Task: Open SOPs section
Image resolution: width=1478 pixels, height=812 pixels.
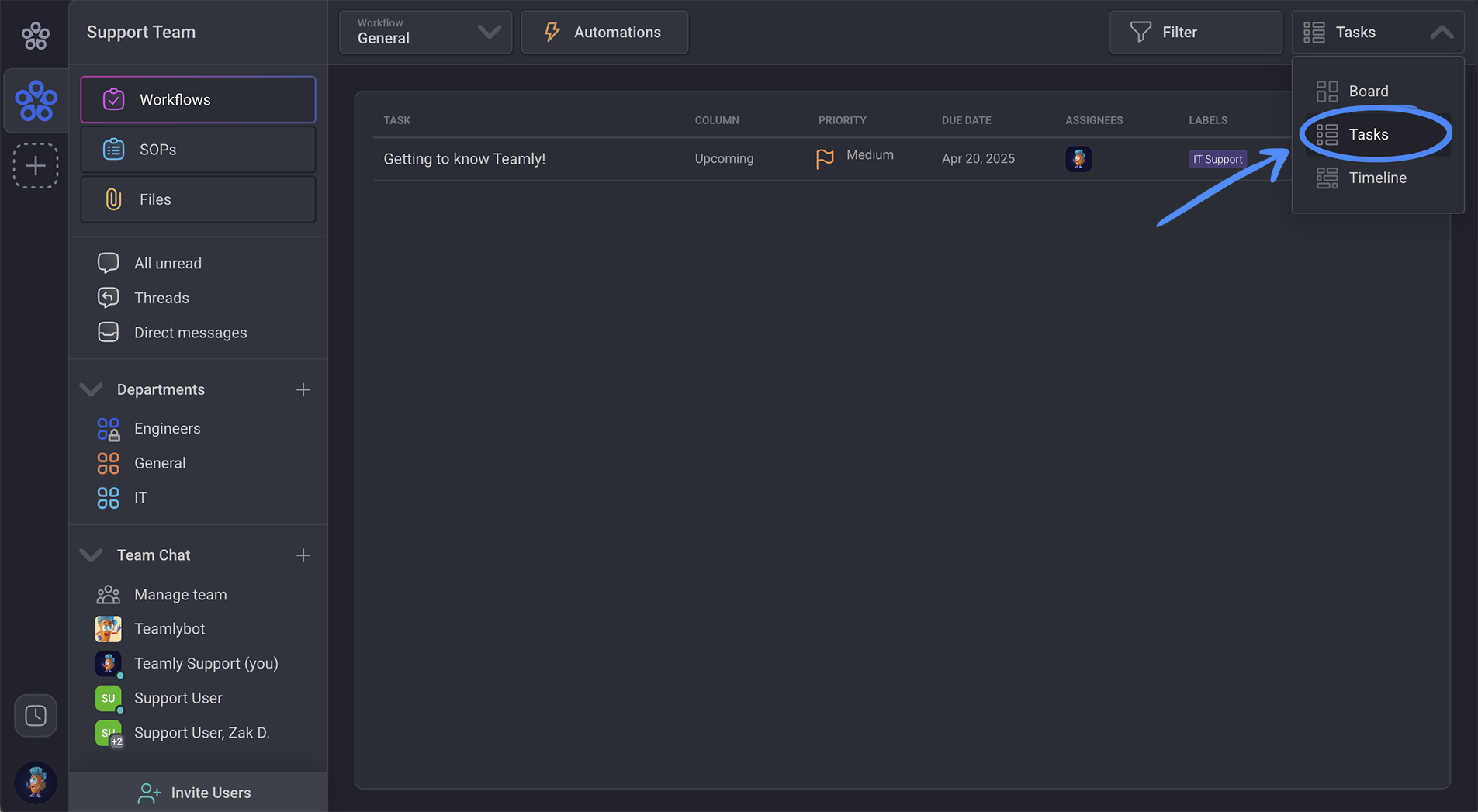Action: click(x=198, y=150)
